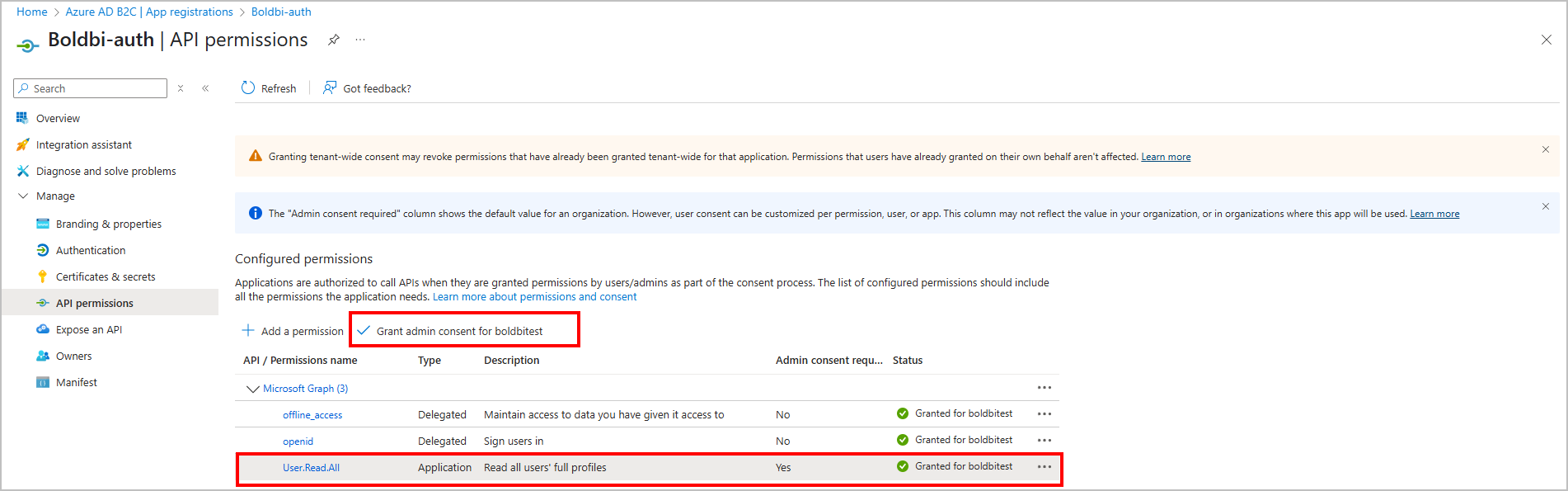
Task: Focus the sidebar Search input field
Action: click(91, 88)
